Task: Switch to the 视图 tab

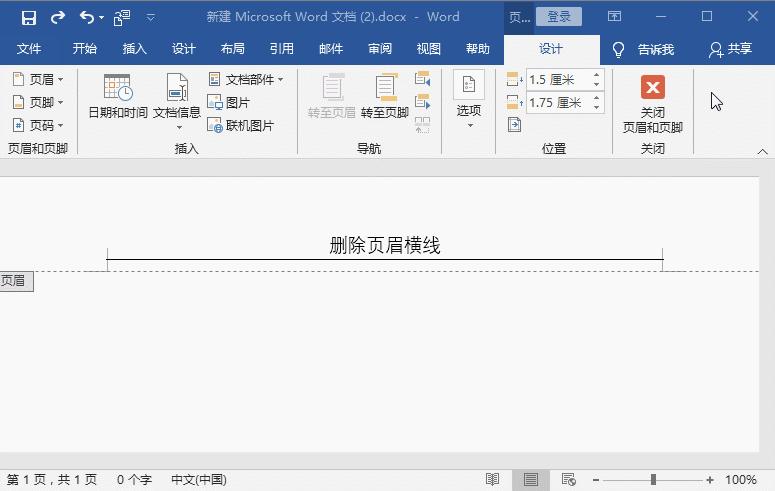Action: (429, 48)
